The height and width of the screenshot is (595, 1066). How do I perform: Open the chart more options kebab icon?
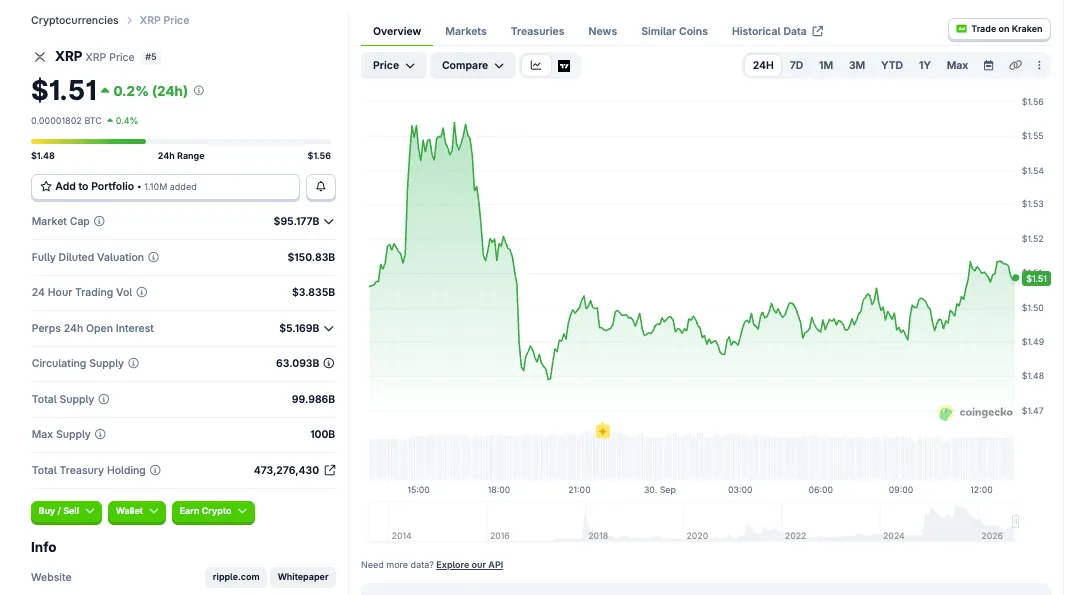coord(1039,65)
